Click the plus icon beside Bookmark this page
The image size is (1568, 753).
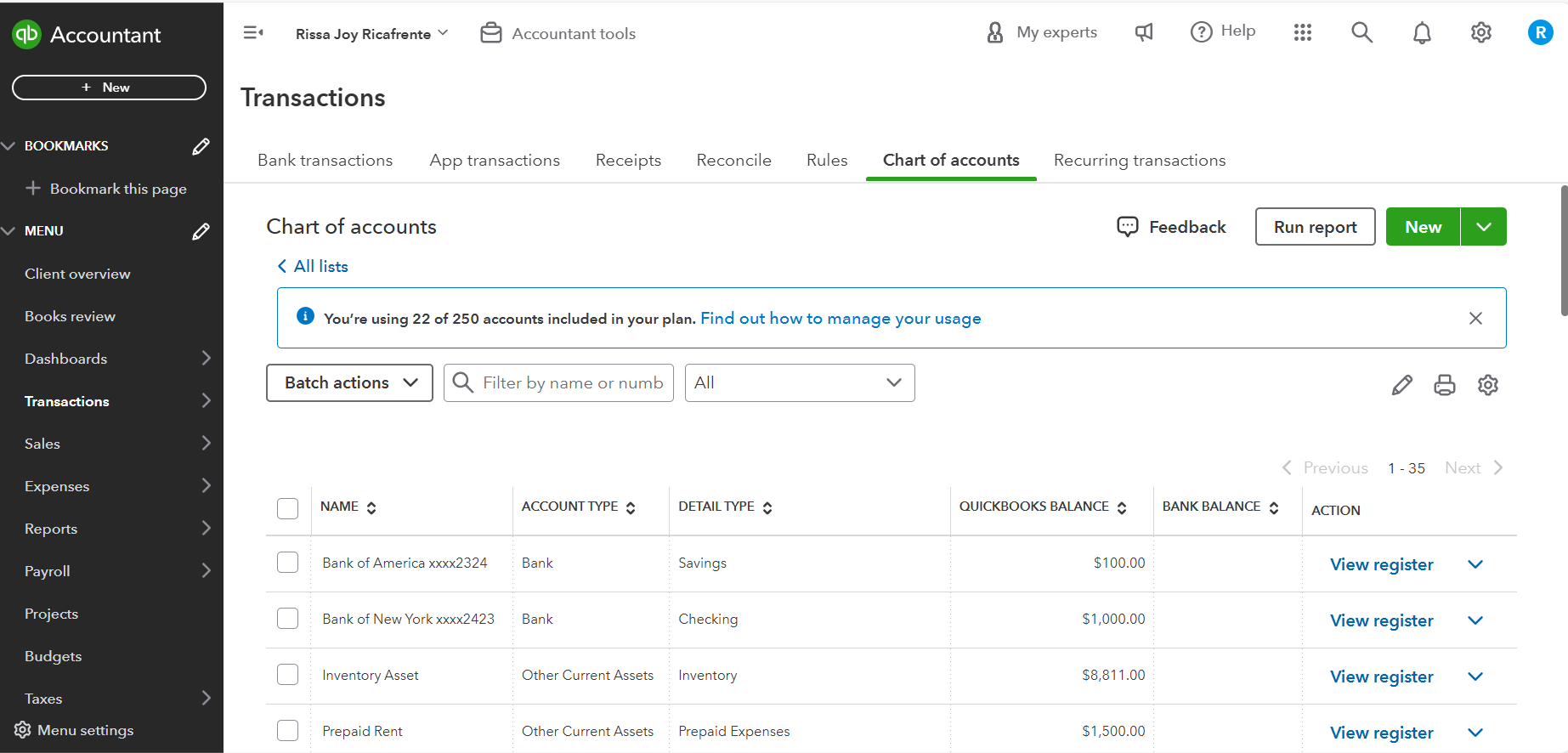(x=33, y=188)
